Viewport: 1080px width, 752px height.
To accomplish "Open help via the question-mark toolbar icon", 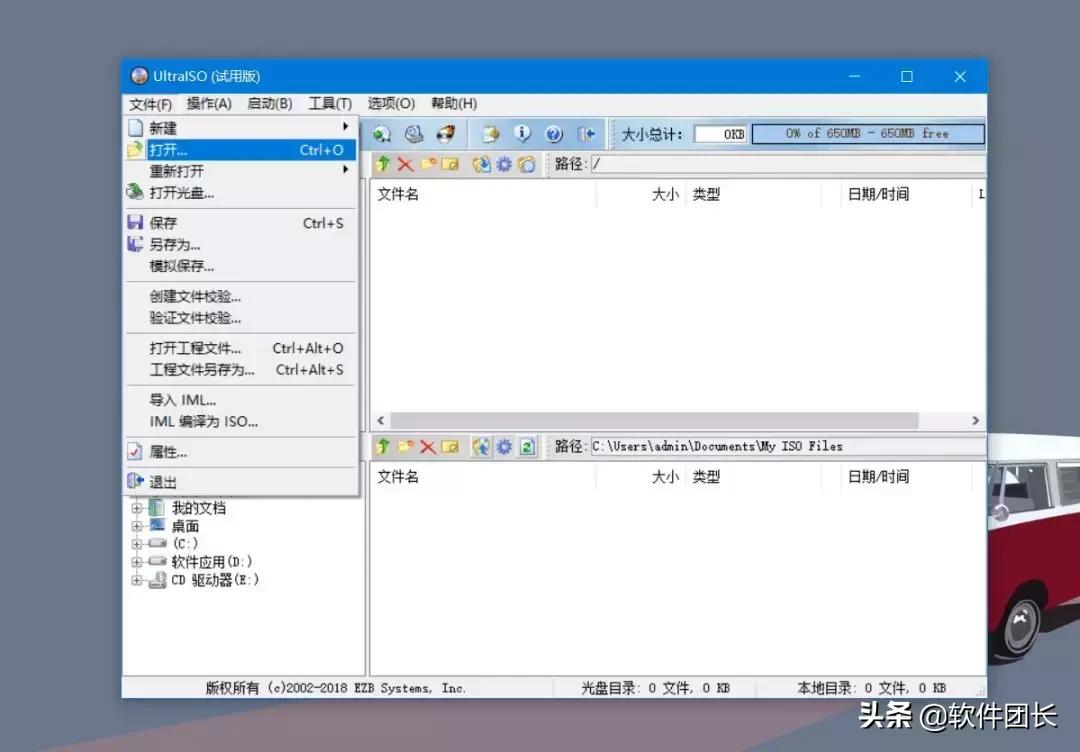I will tap(555, 133).
